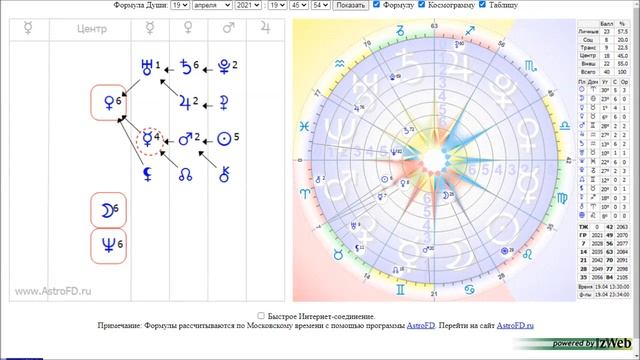Click the North Node glyph in formula
This screenshot has width=640, height=360.
pos(185,175)
